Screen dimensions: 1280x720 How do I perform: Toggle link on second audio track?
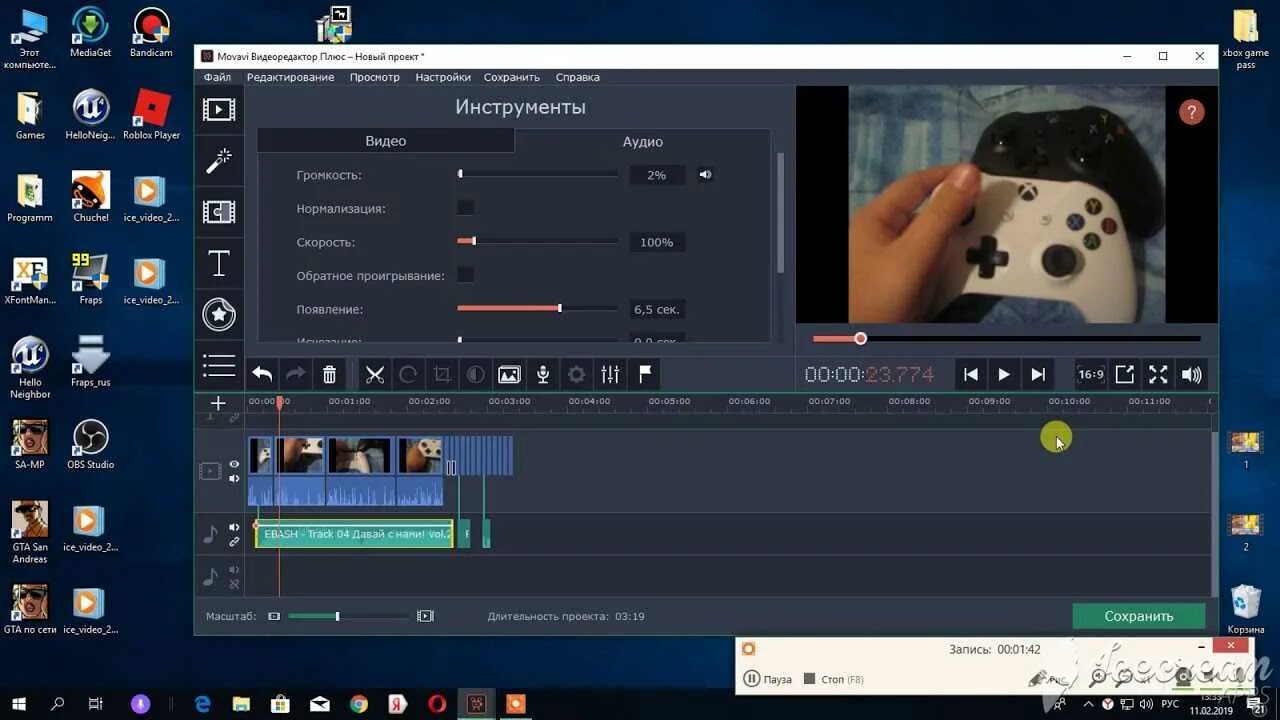(x=234, y=584)
